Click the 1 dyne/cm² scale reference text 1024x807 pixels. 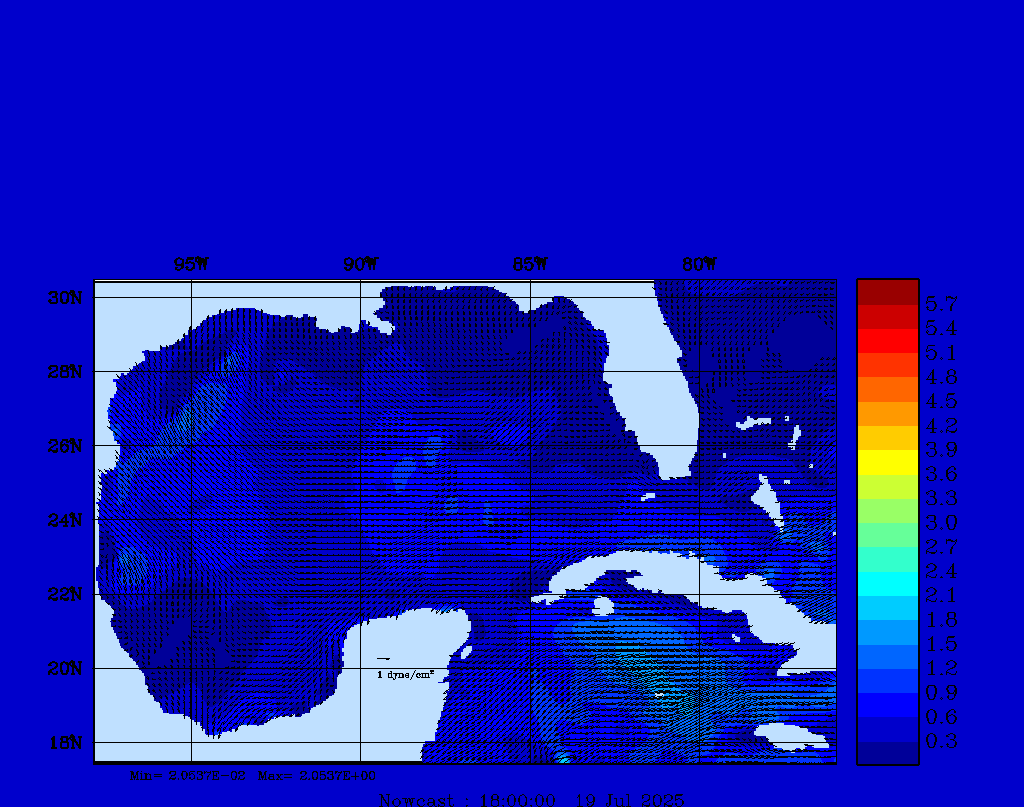click(x=405, y=675)
